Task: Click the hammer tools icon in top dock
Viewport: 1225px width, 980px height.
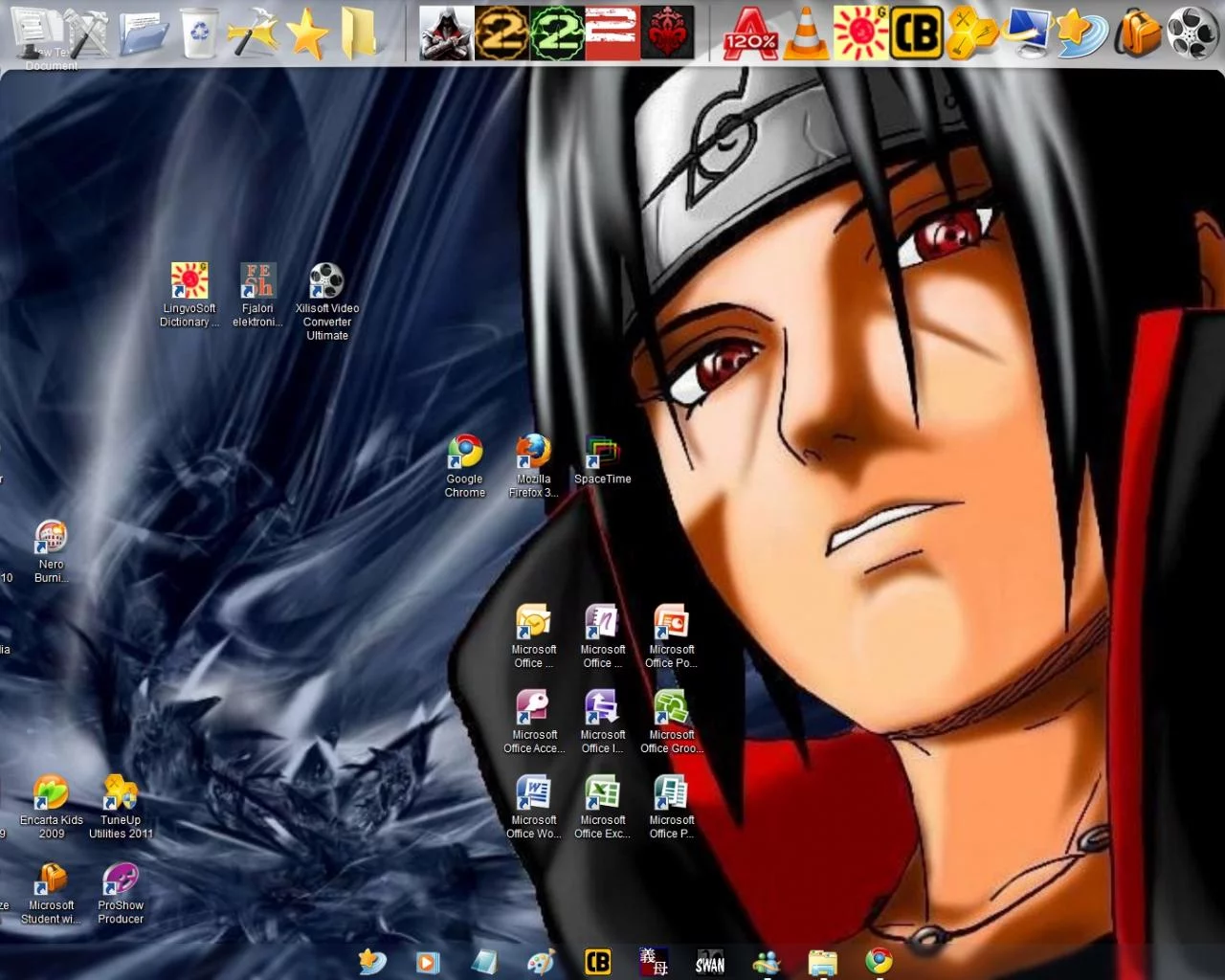Action: [253, 33]
